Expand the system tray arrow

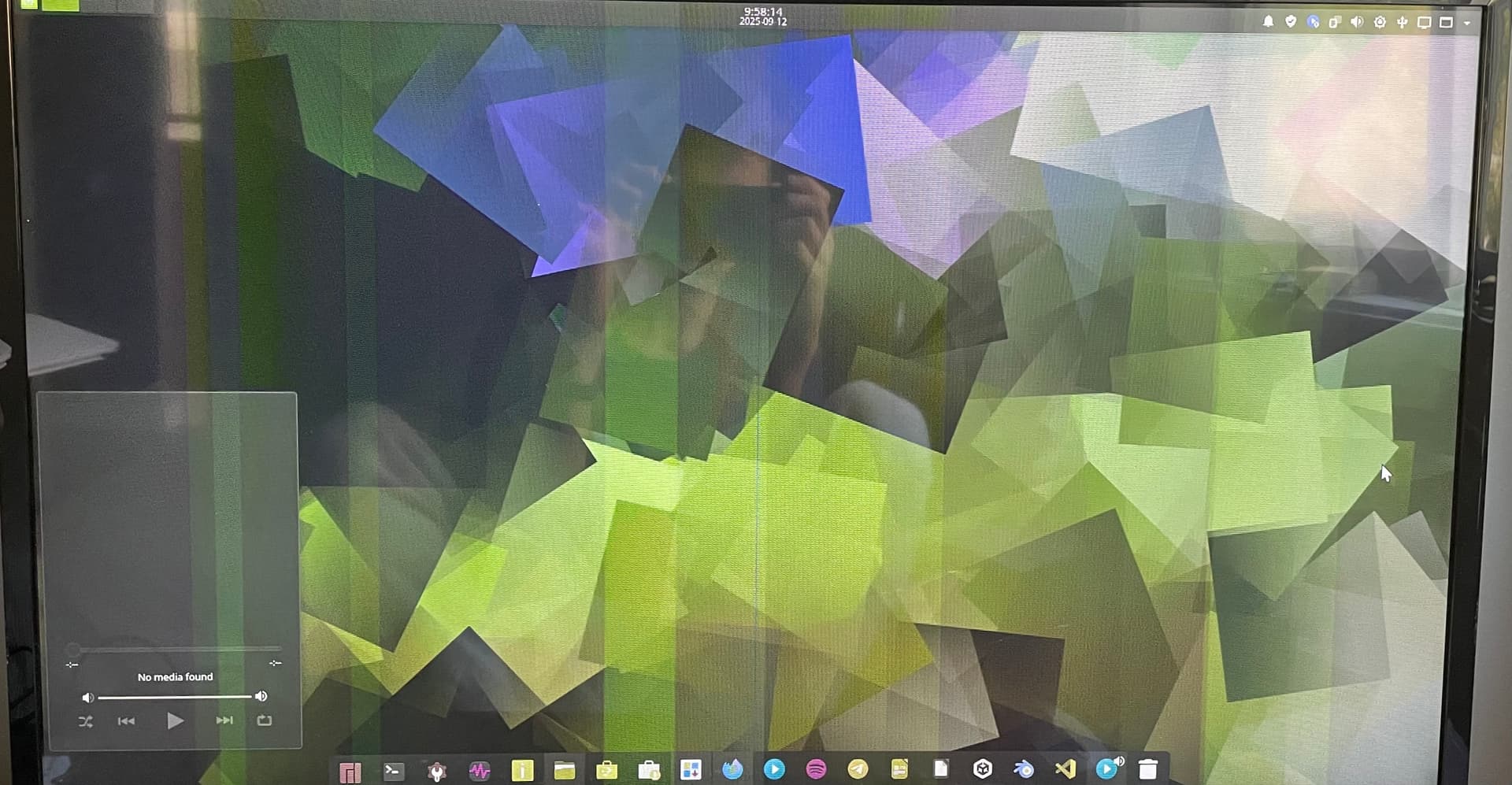(x=1467, y=24)
